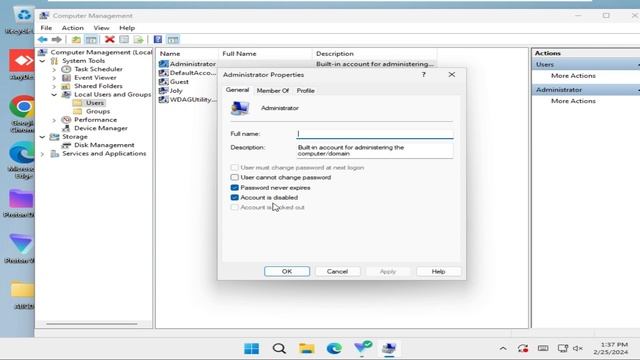The width and height of the screenshot is (640, 360).
Task: Open Microsoft Edge from taskbar
Action: (334, 349)
